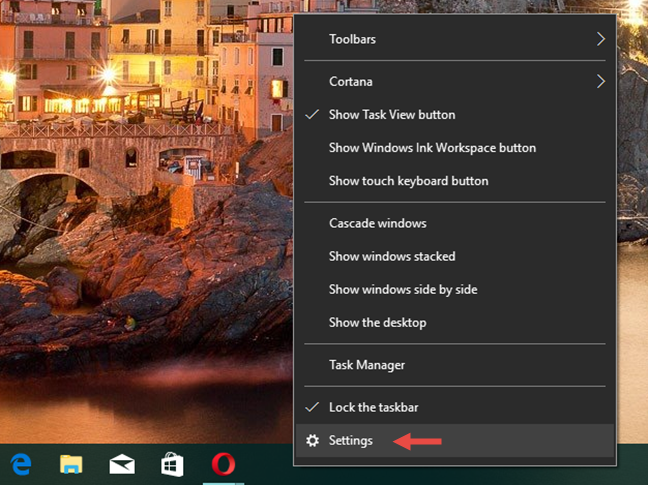Choose Cascade windows from the menu
The width and height of the screenshot is (648, 485).
(x=377, y=223)
